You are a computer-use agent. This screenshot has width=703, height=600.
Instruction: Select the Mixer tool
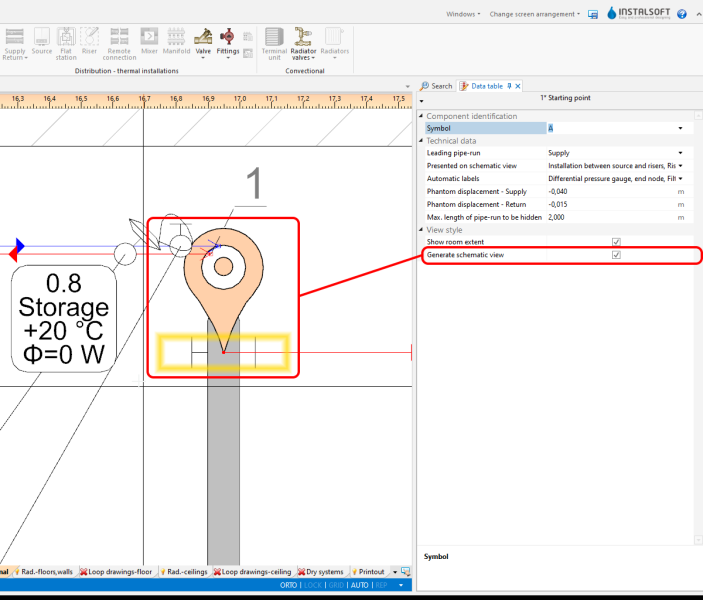tap(149, 41)
